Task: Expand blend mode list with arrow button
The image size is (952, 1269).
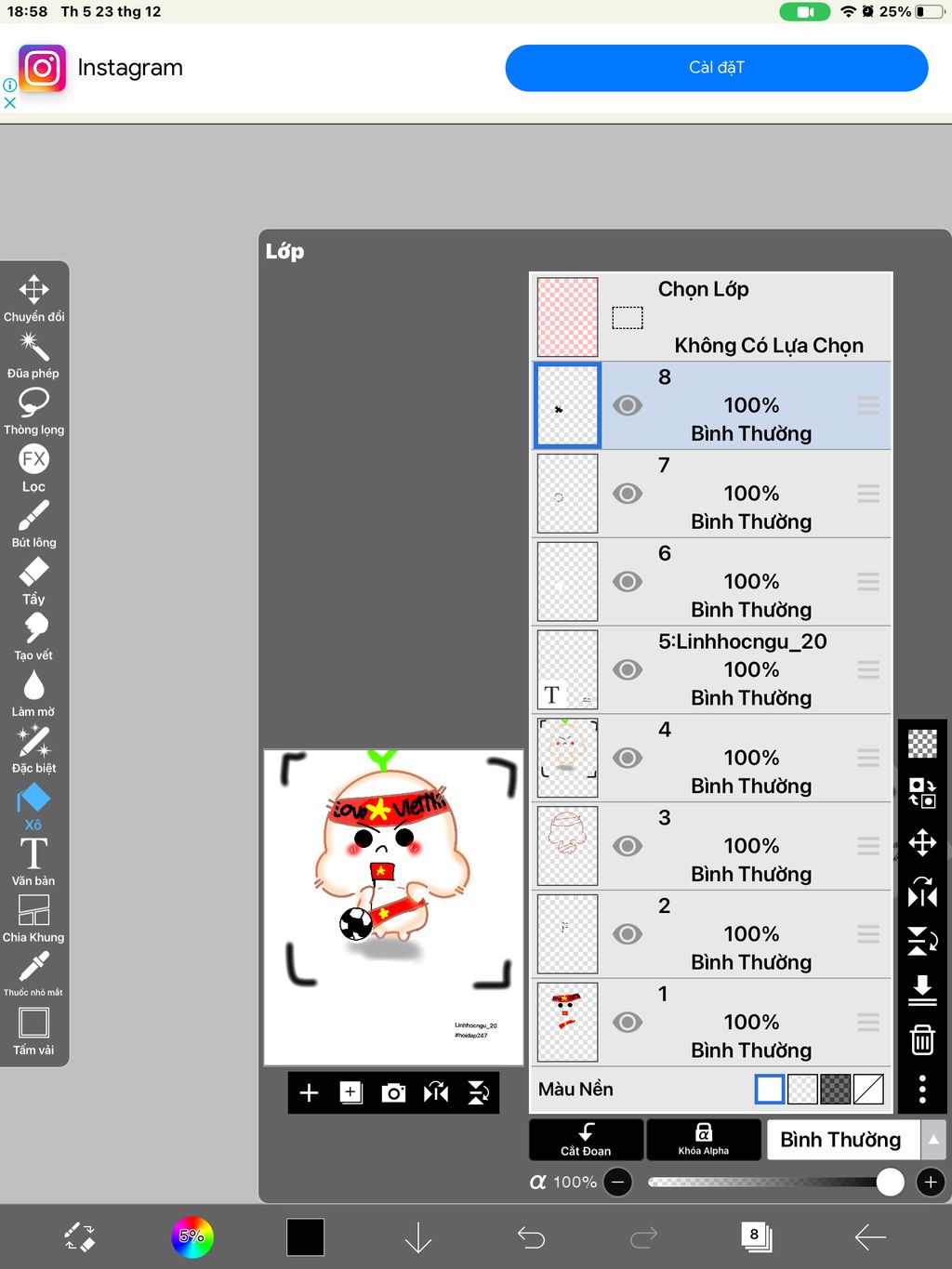Action: (933, 1139)
